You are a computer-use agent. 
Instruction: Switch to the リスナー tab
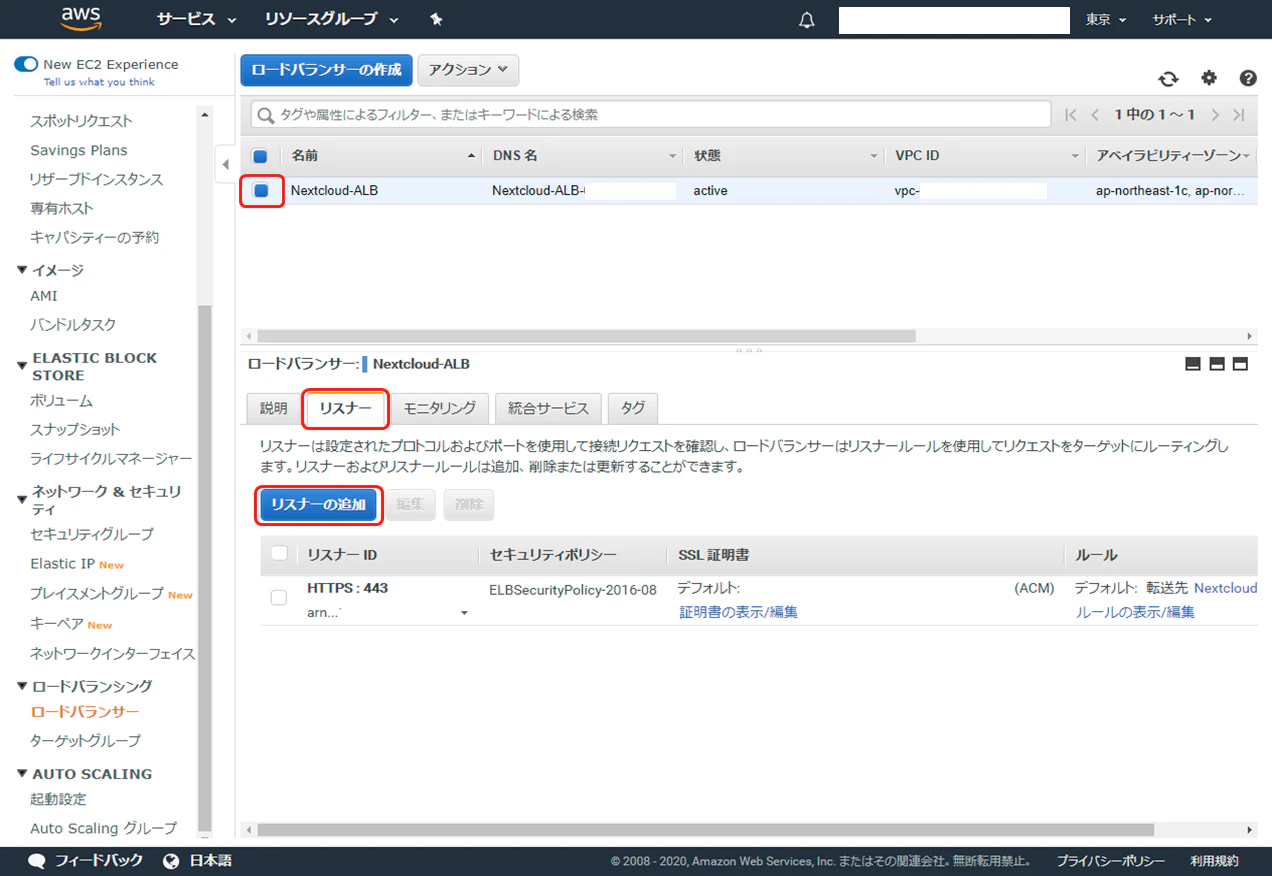[x=345, y=408]
